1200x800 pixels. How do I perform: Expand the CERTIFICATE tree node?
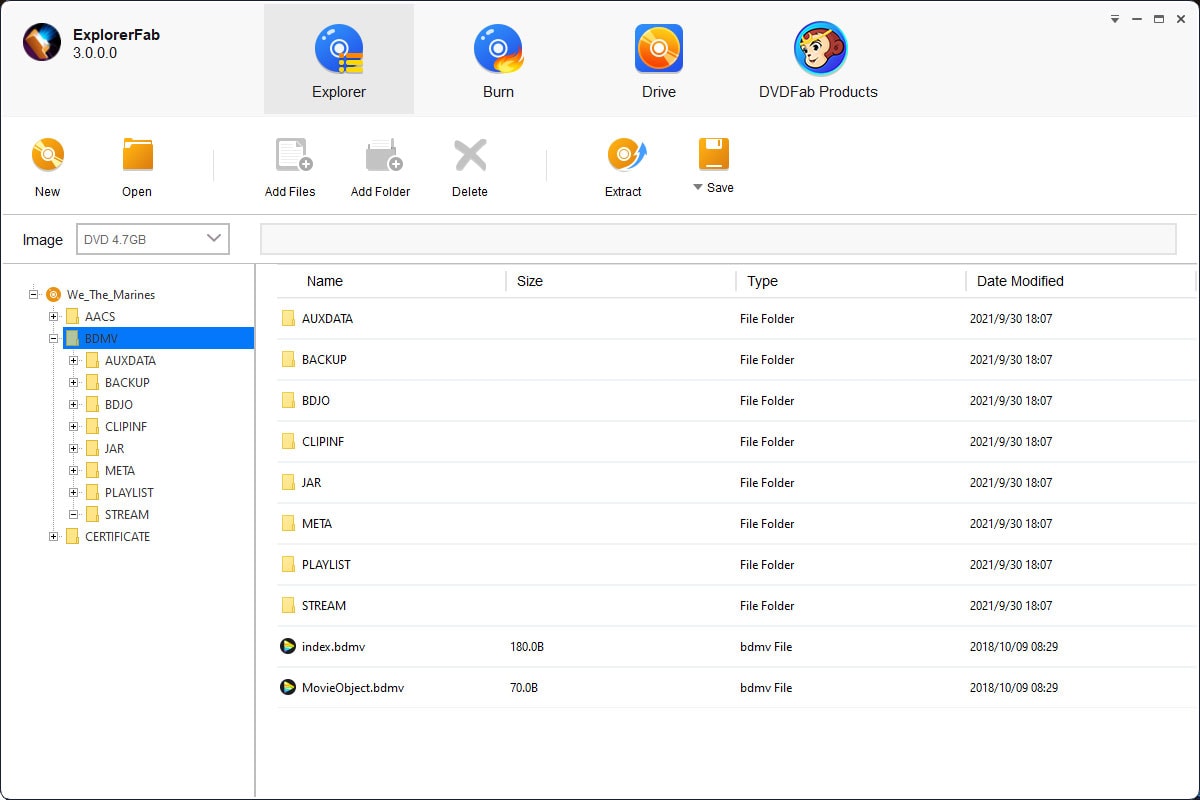click(54, 536)
